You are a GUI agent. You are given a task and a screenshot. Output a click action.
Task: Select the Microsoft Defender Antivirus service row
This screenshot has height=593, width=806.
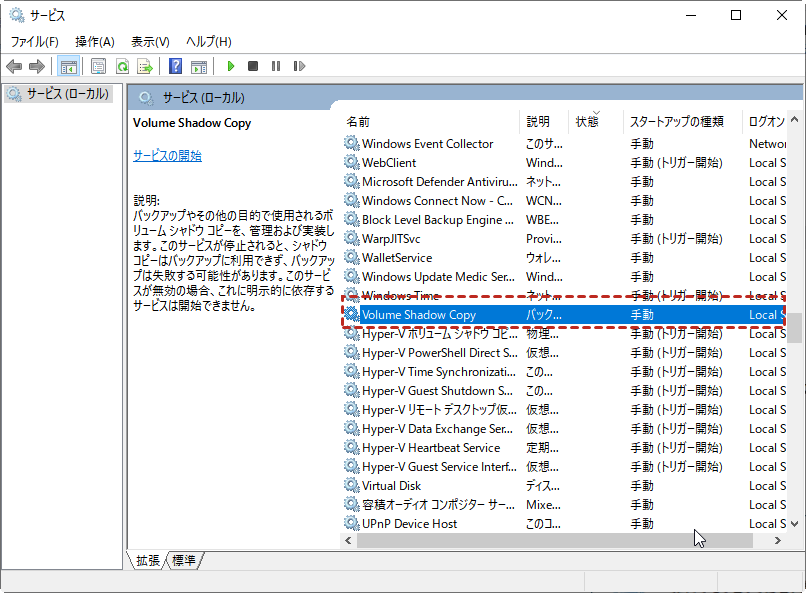pos(564,181)
